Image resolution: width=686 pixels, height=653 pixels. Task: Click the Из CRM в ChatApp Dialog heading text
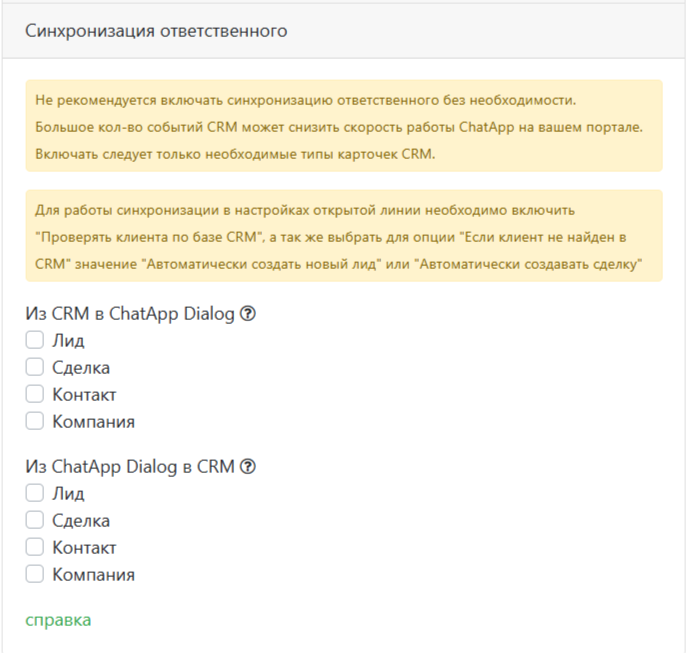130,314
